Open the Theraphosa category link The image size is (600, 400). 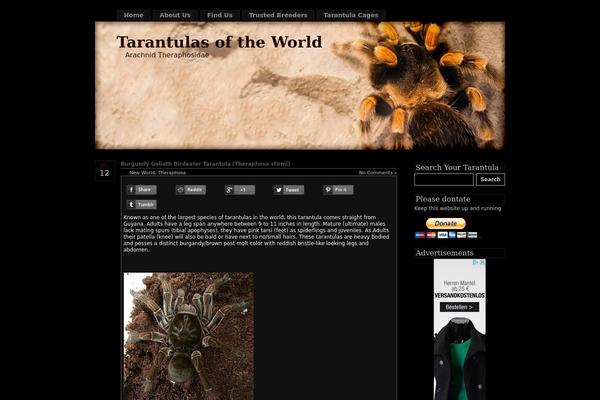pos(172,173)
